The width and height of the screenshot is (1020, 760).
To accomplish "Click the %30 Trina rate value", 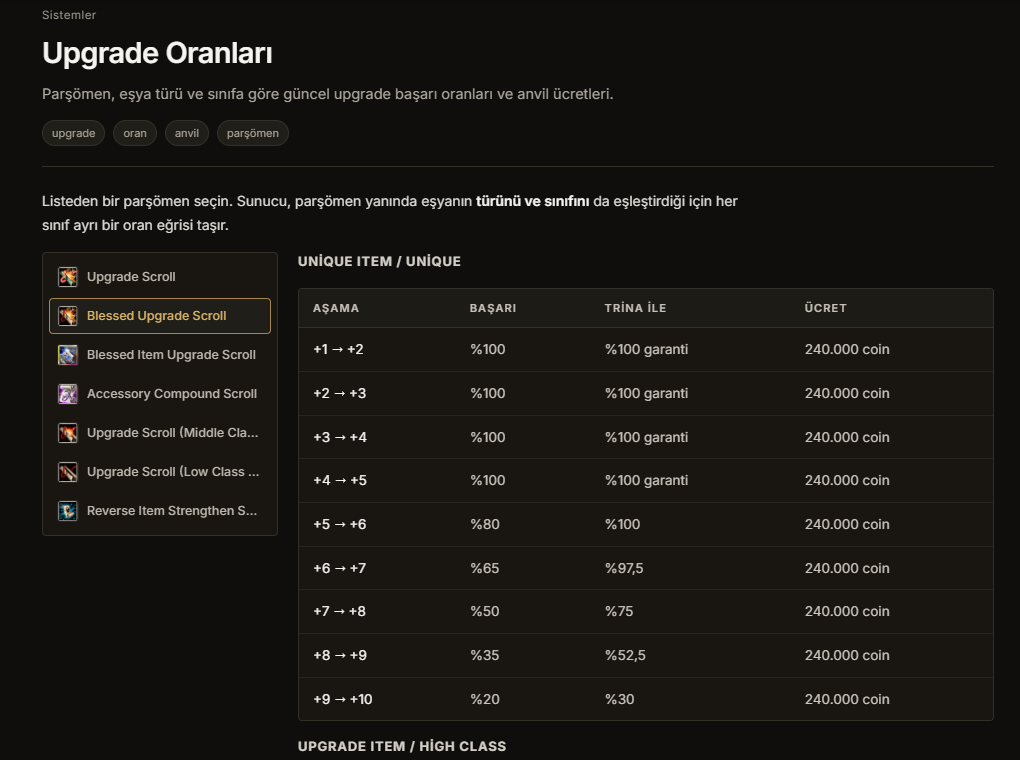I will click(620, 699).
